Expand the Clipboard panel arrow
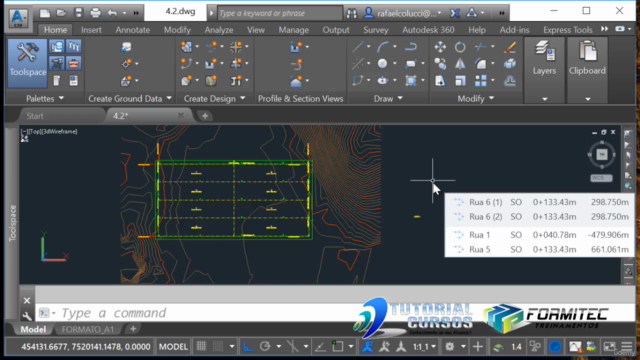Screen dimensions: 640x360 tap(587, 99)
